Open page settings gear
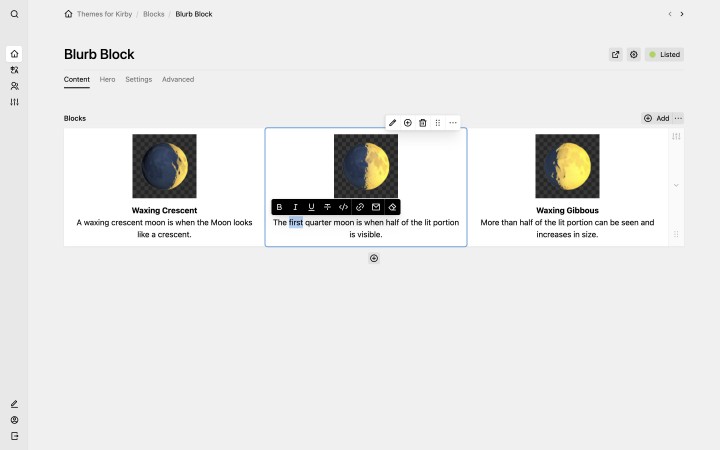The image size is (720, 450). pos(634,54)
